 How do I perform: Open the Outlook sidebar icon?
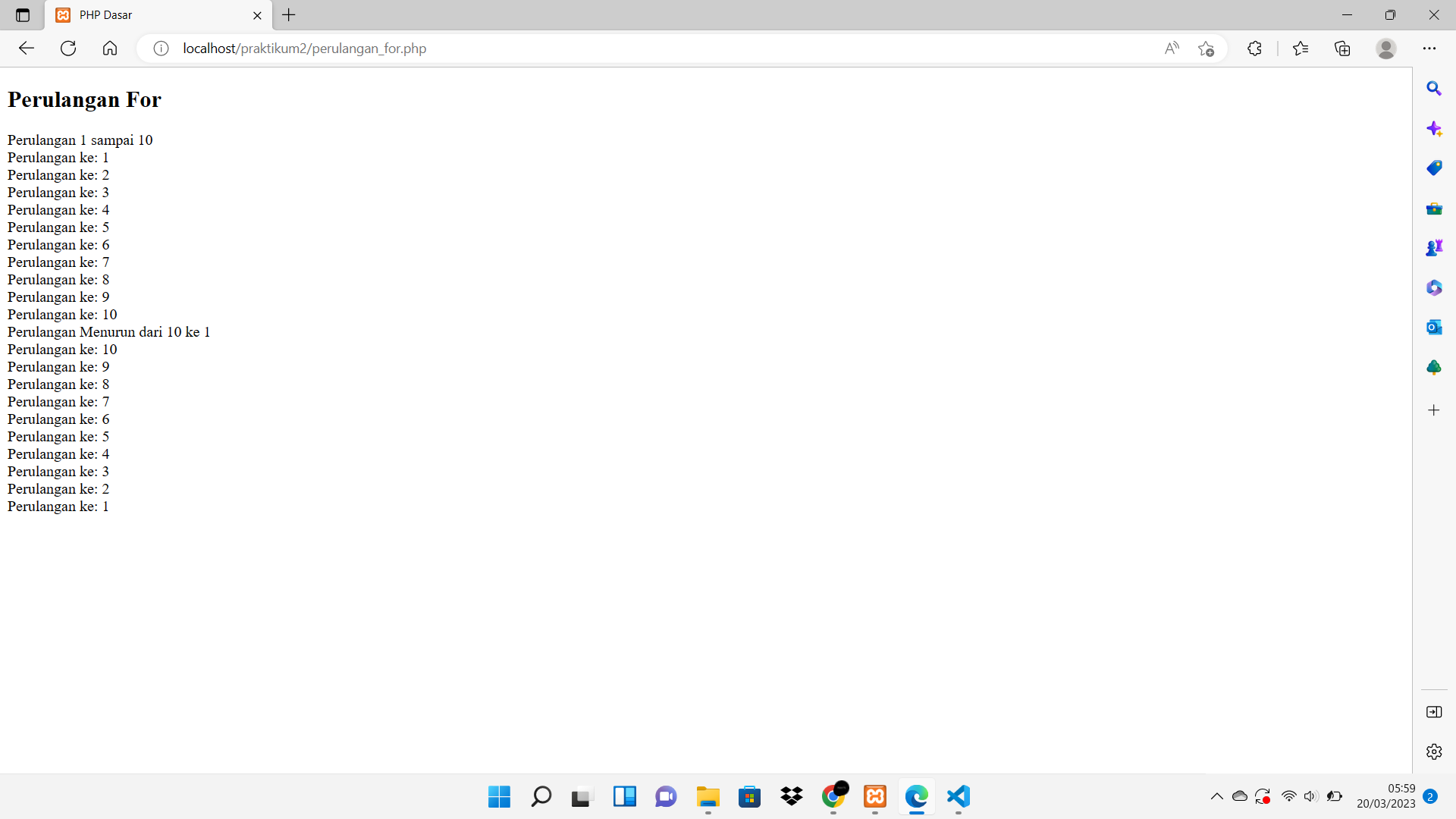pyautogui.click(x=1433, y=327)
